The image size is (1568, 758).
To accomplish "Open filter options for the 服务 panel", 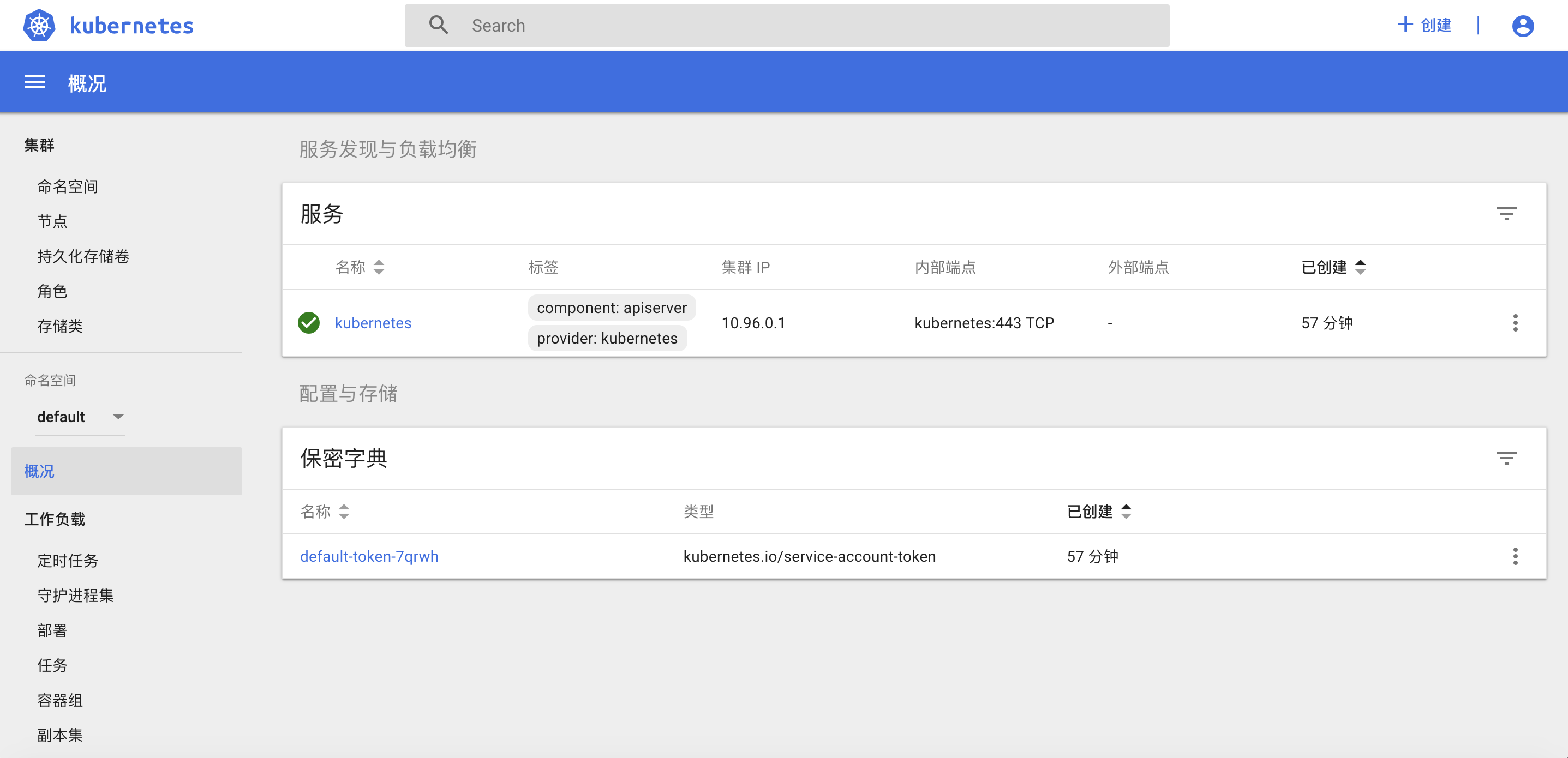I will [1506, 214].
